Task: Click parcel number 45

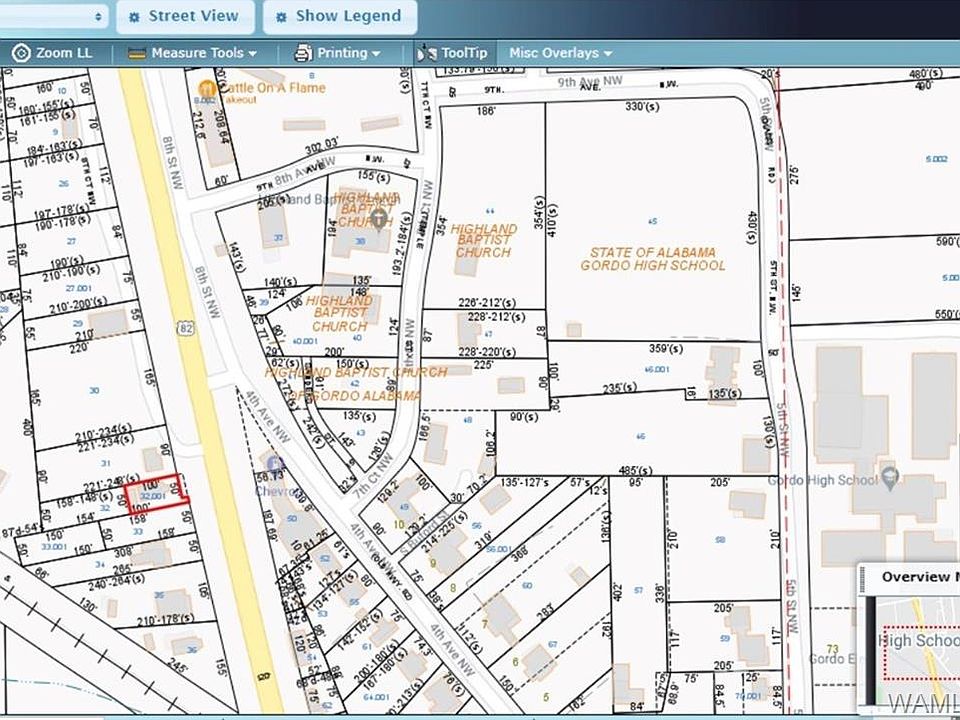Action: click(x=652, y=221)
